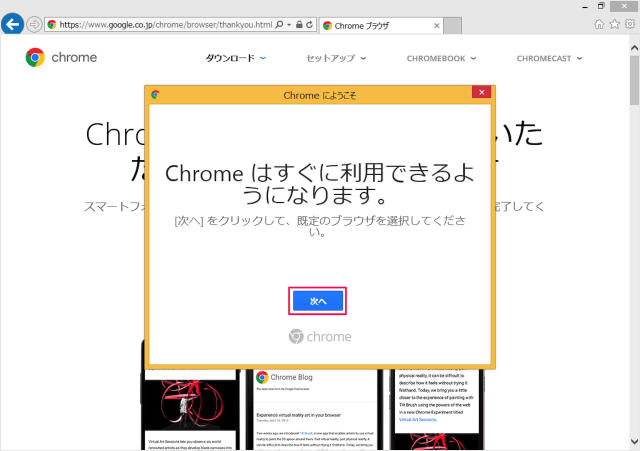Expand the ダウンロード dropdown menu
640x451 pixels.
coord(236,58)
